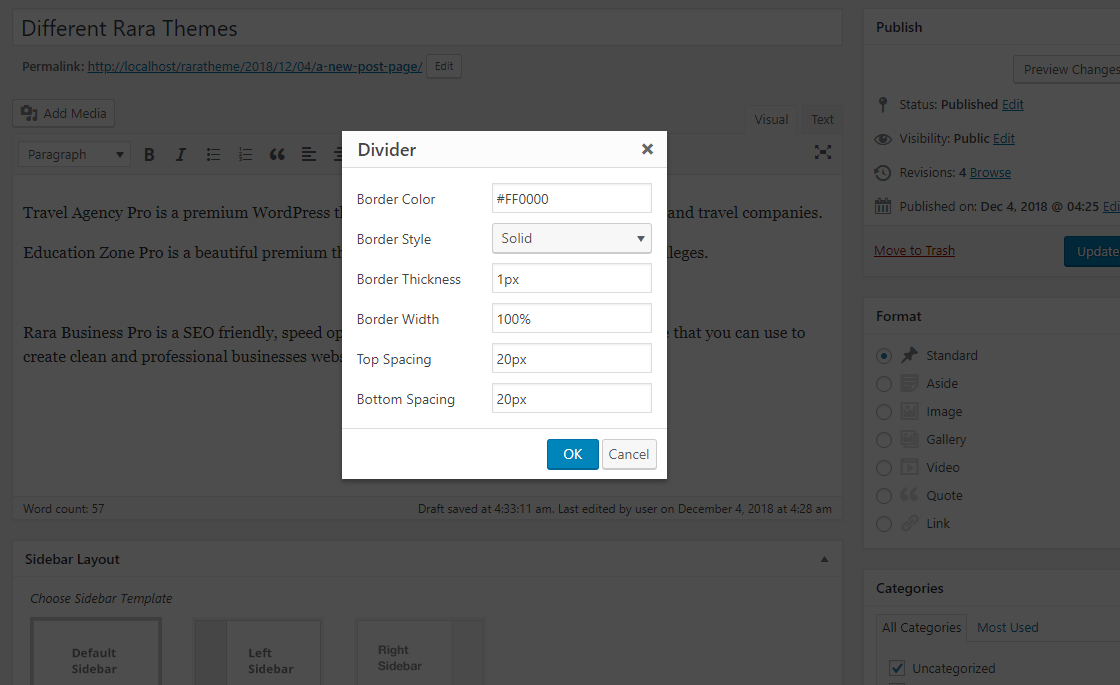1120x685 pixels.
Task: Choose the Left Sidebar layout thumbnail
Action: pos(259,652)
